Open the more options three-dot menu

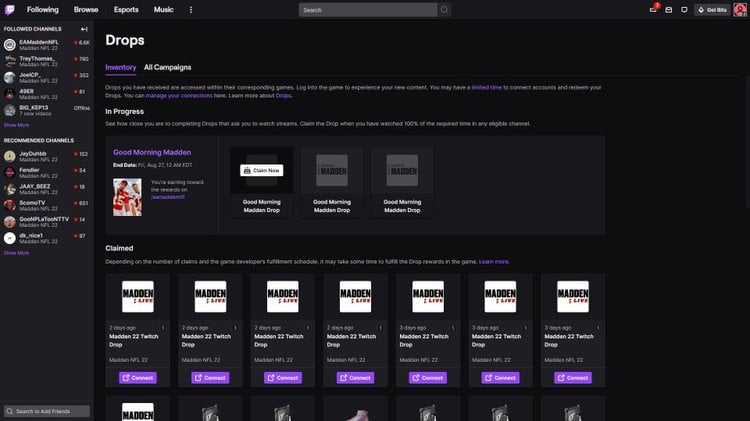click(x=191, y=9)
